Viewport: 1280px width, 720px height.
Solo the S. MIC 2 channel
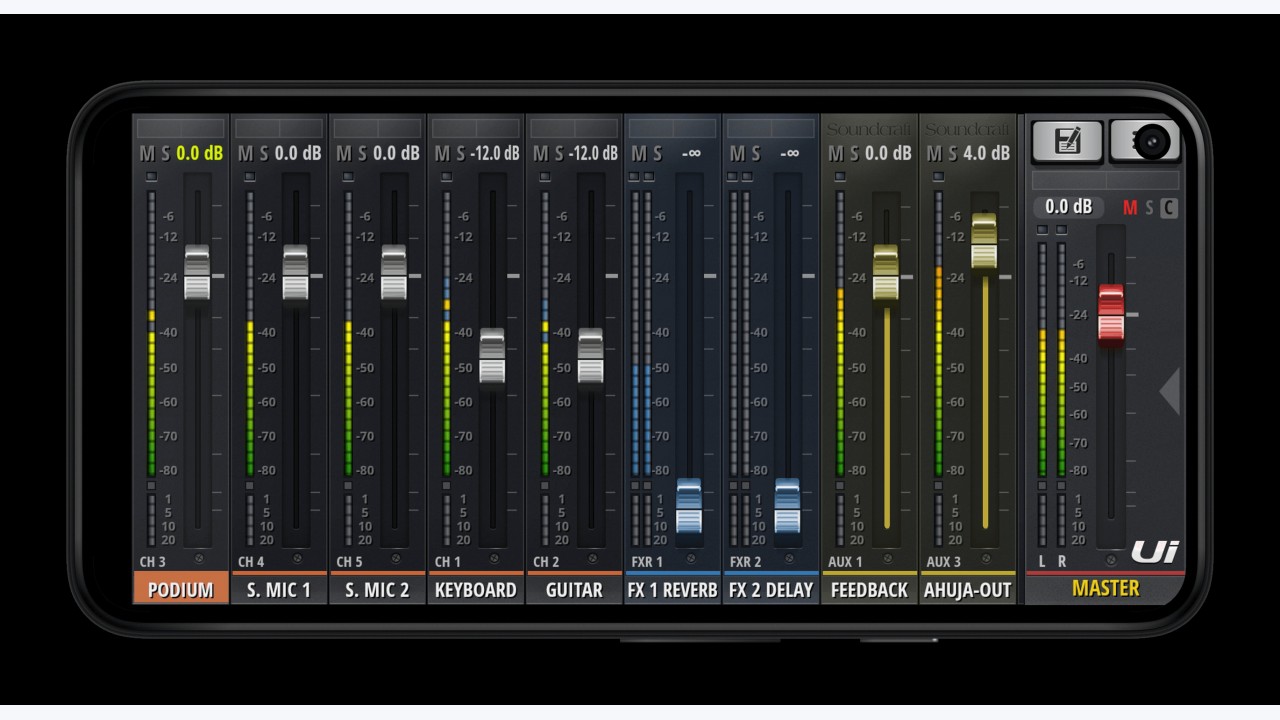[x=362, y=154]
